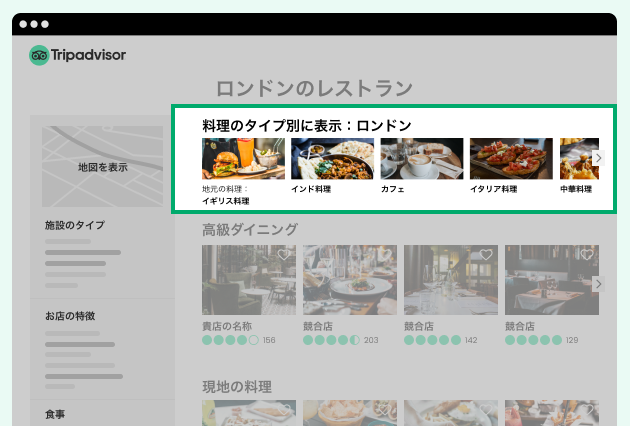Click the インド料理 label

click(311, 189)
